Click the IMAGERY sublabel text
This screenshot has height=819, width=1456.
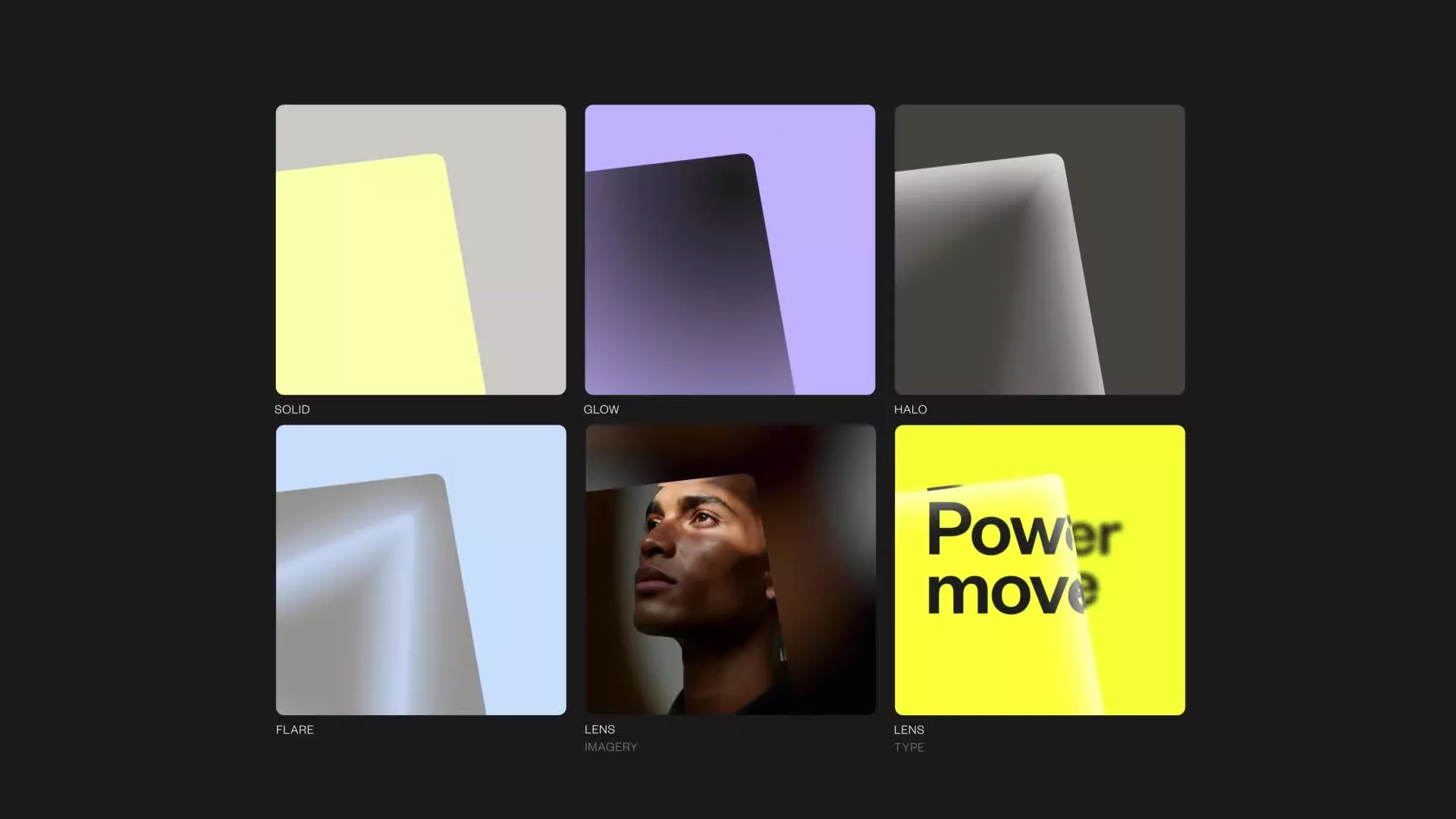(x=610, y=747)
